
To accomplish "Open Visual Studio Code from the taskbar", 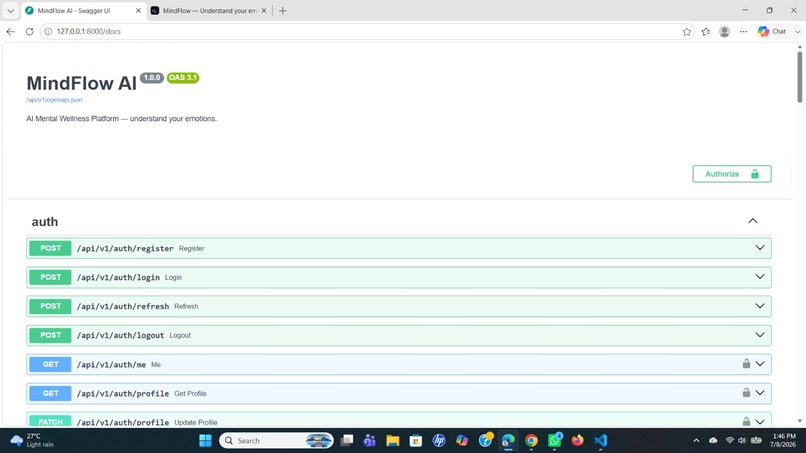I will click(x=601, y=441).
